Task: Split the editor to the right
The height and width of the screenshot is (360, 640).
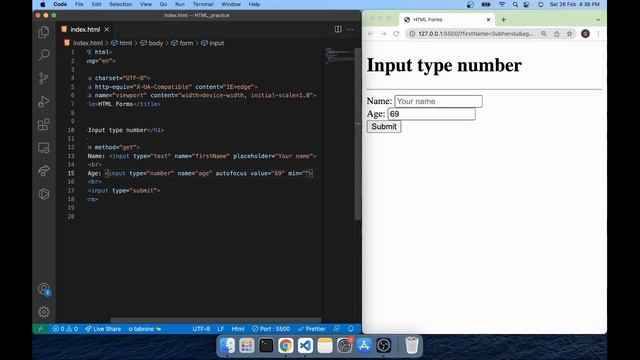Action: [338, 29]
